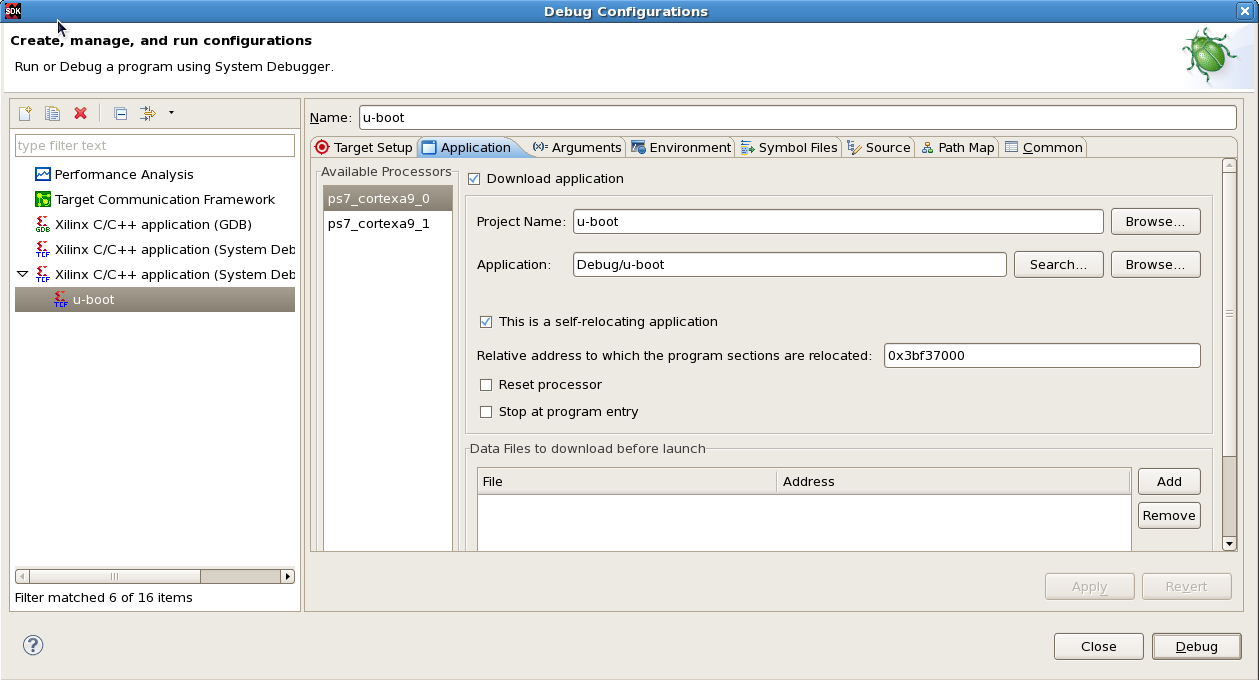The height and width of the screenshot is (680, 1259).
Task: Enable the Reset processor checkbox
Action: [x=486, y=385]
